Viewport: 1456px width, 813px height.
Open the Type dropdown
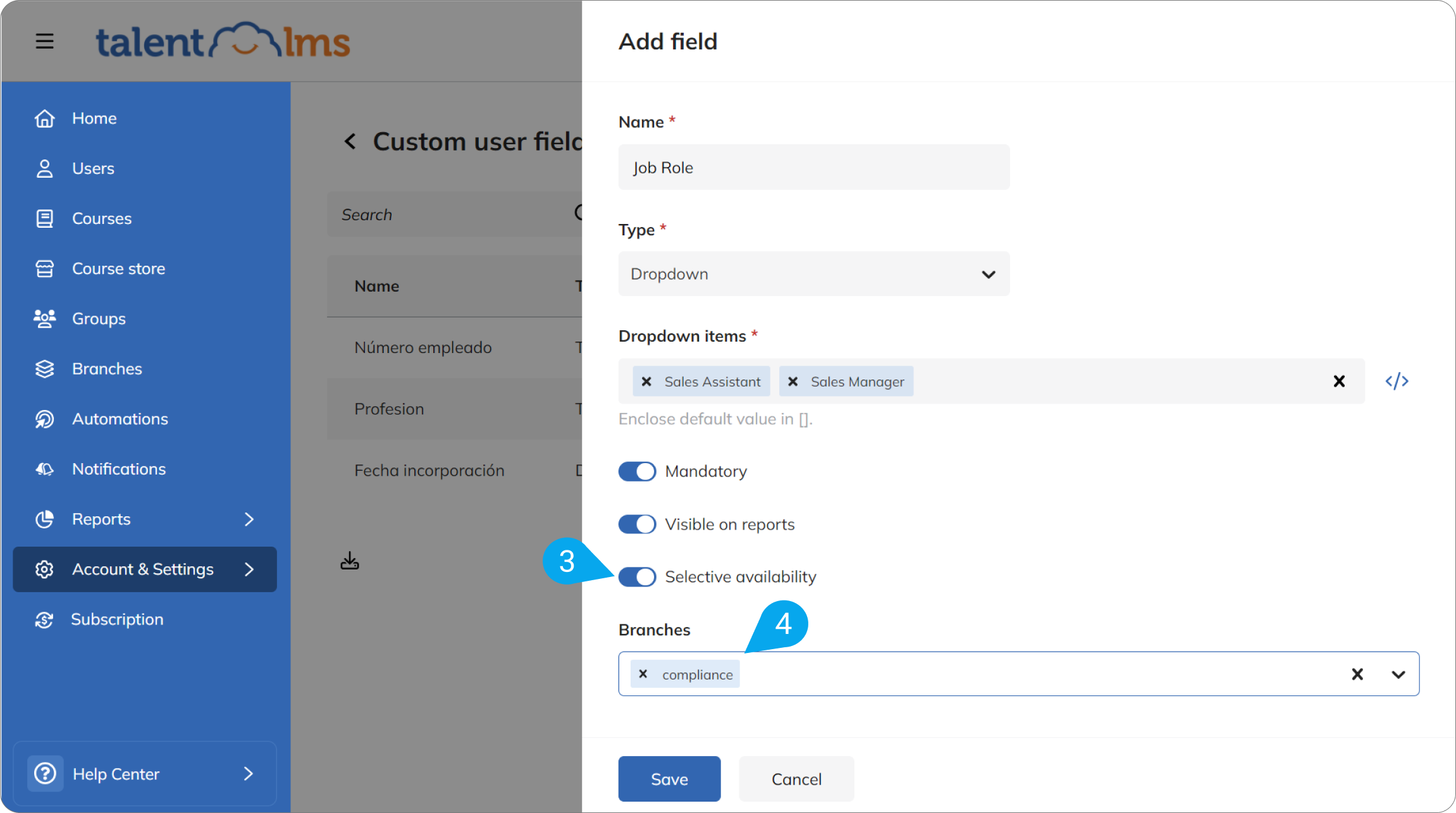(x=814, y=274)
